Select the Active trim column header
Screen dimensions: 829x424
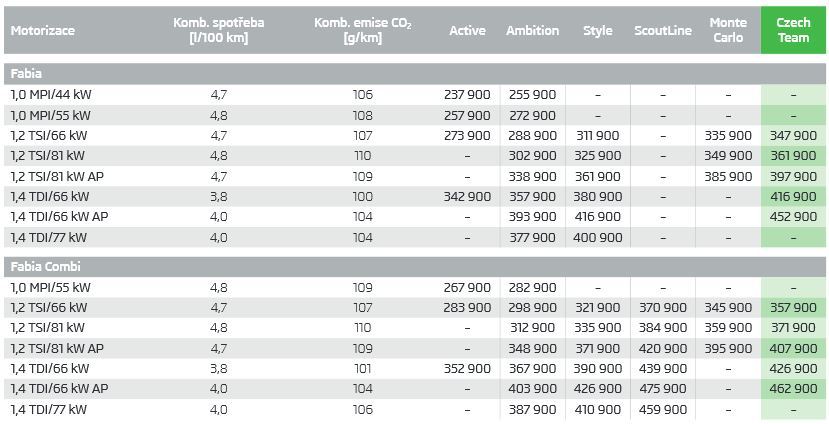pos(467,30)
